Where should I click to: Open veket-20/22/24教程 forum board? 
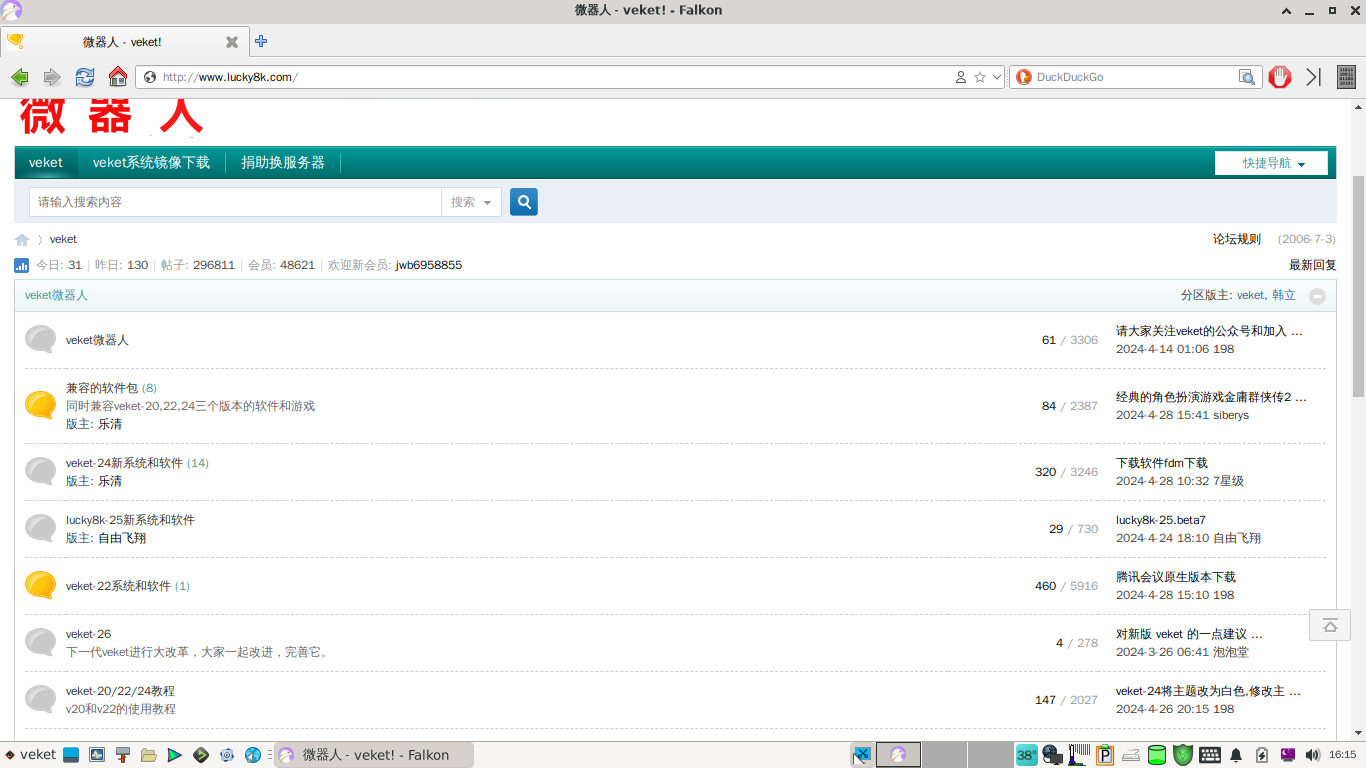[120, 691]
